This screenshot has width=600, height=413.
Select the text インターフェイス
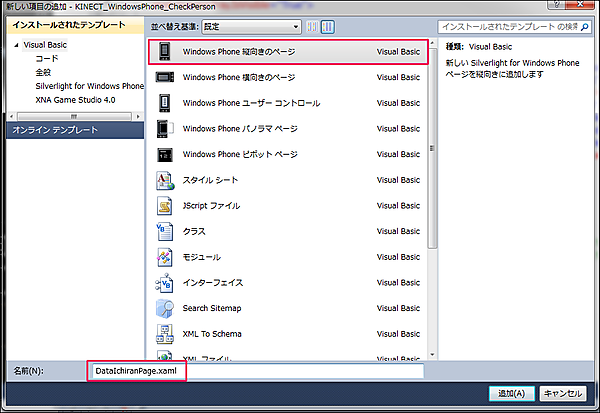pyautogui.click(x=213, y=282)
